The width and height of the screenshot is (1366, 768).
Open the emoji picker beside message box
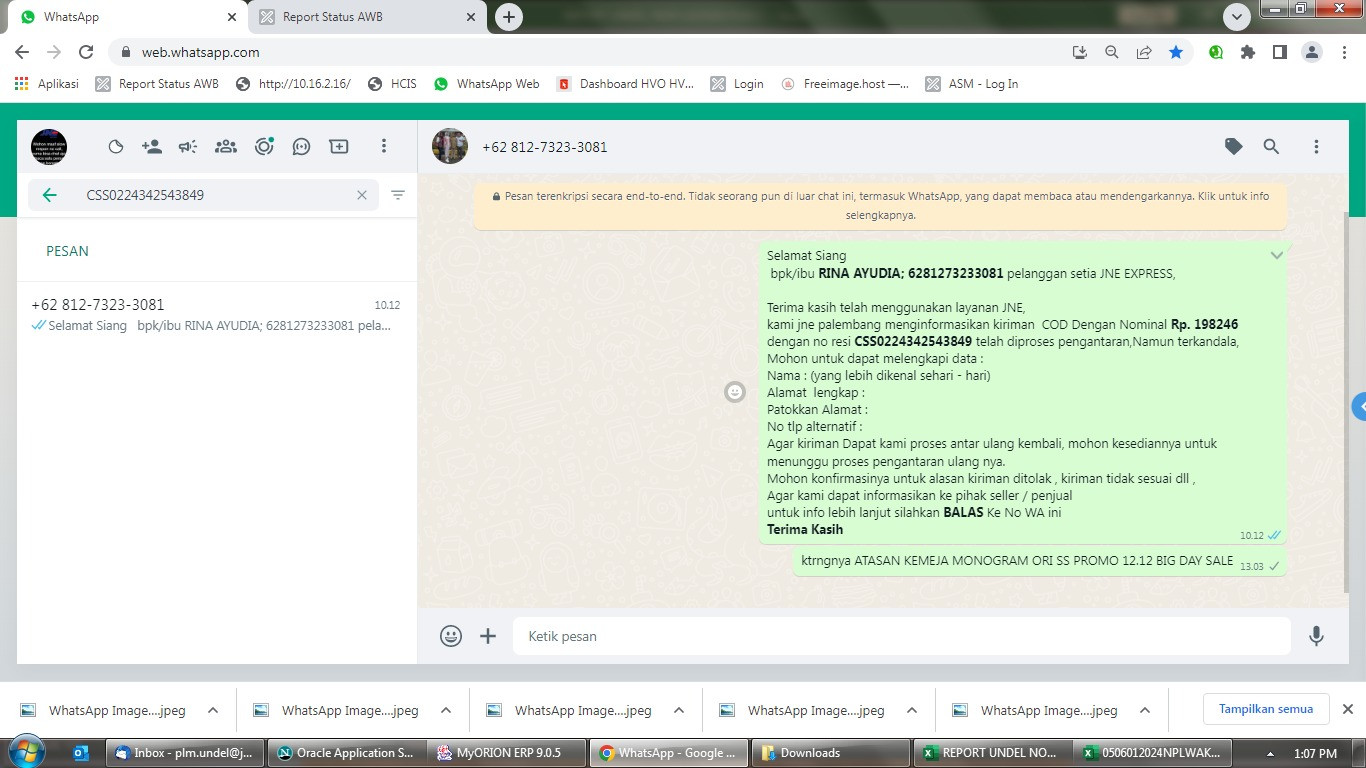[x=451, y=636]
